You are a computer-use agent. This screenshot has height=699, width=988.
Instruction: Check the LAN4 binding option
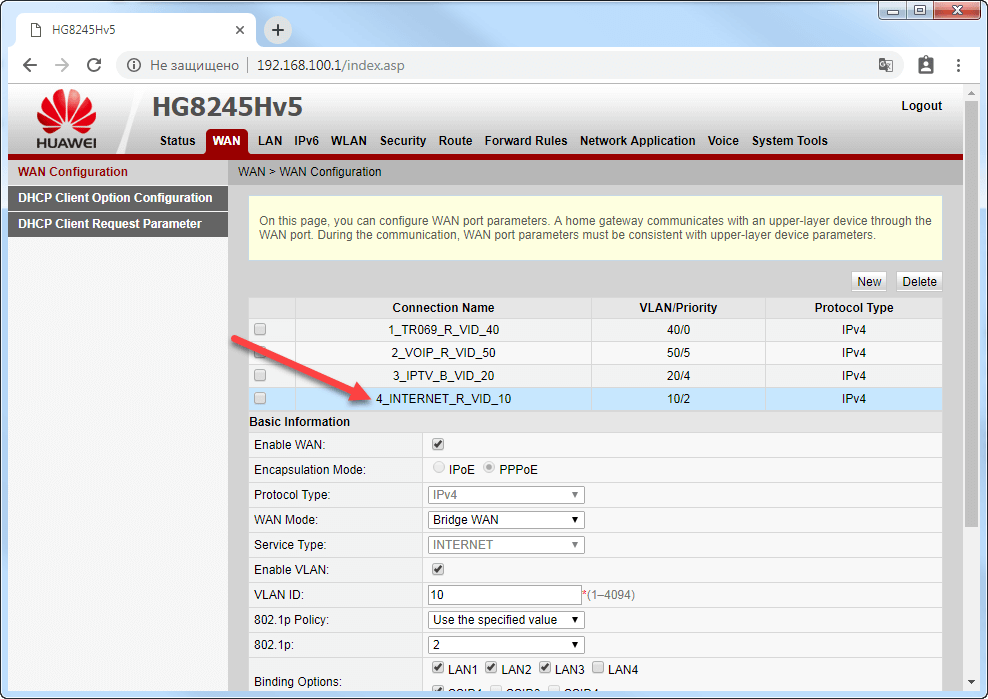(598, 668)
